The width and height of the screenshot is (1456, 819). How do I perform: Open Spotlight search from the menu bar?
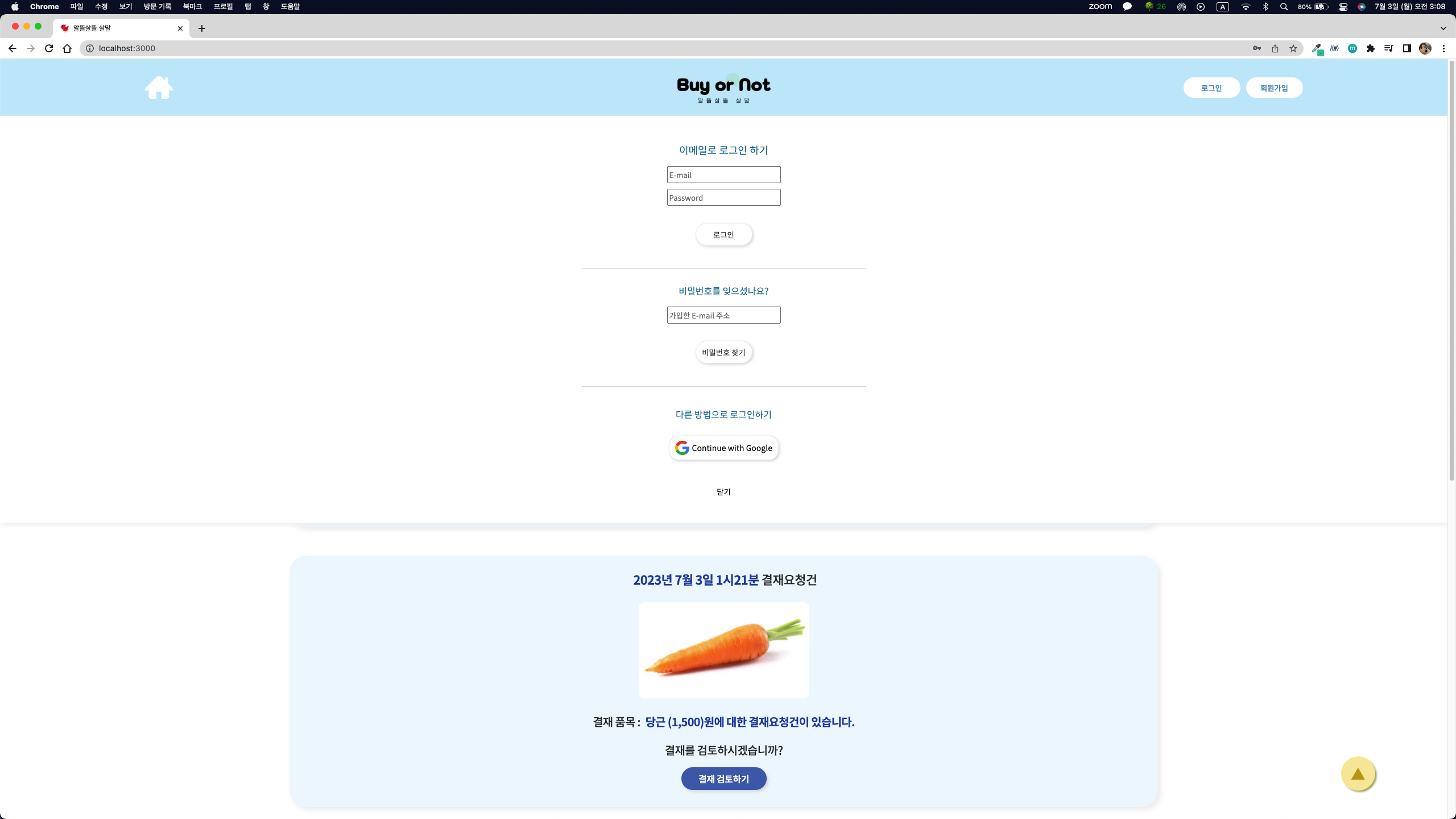point(1284,6)
